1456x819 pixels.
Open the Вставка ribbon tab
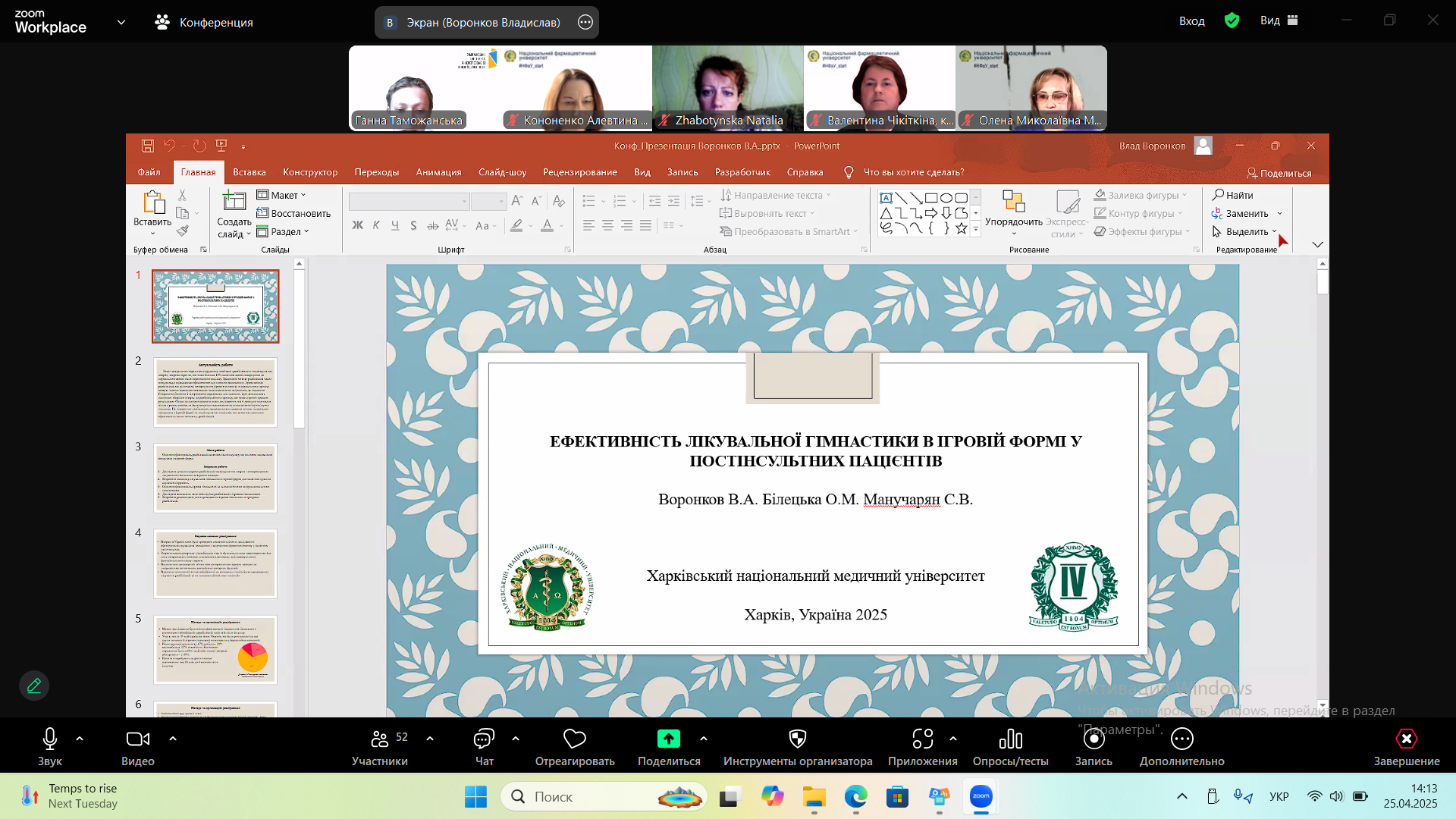tap(249, 172)
